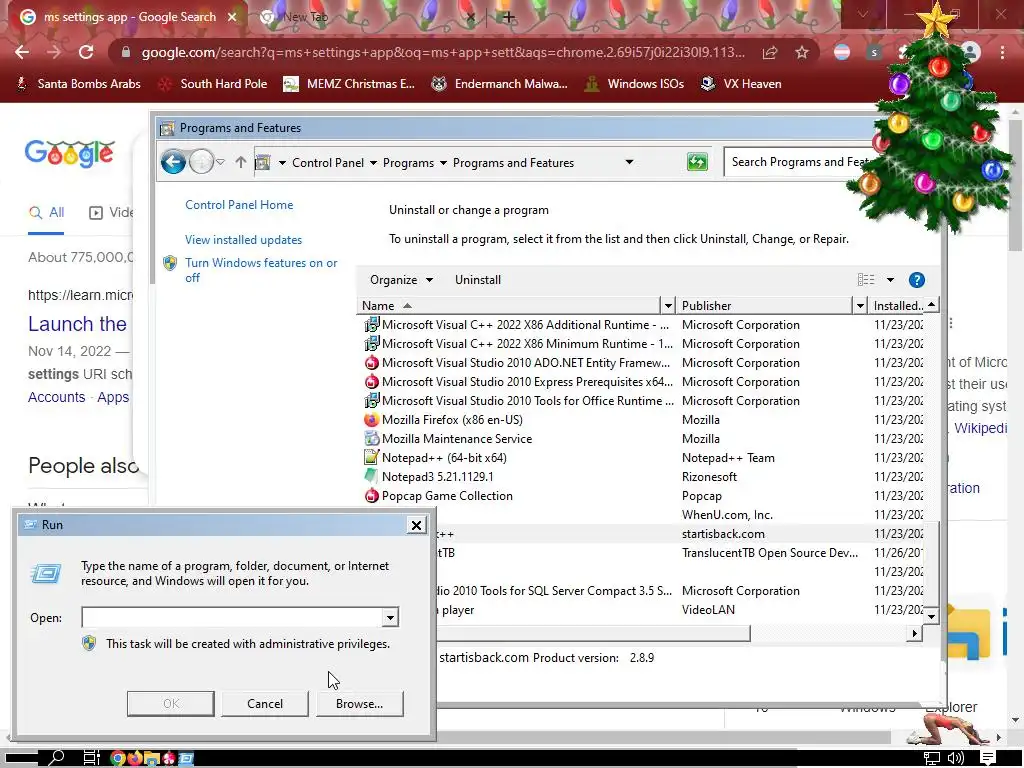This screenshot has height=768, width=1024.
Task: Click Cancel in the Run dialog
Action: [264, 704]
